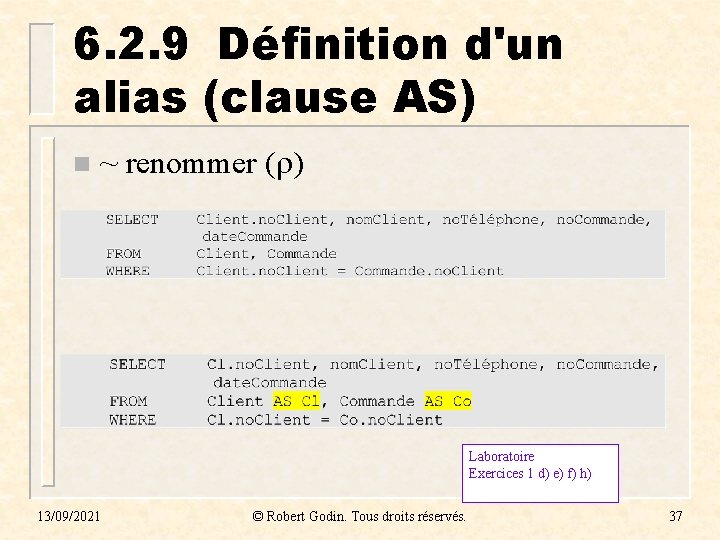The image size is (720, 540).
Task: Click "Cl.noClient," in the second SELECT line
Action: [x=263, y=364]
